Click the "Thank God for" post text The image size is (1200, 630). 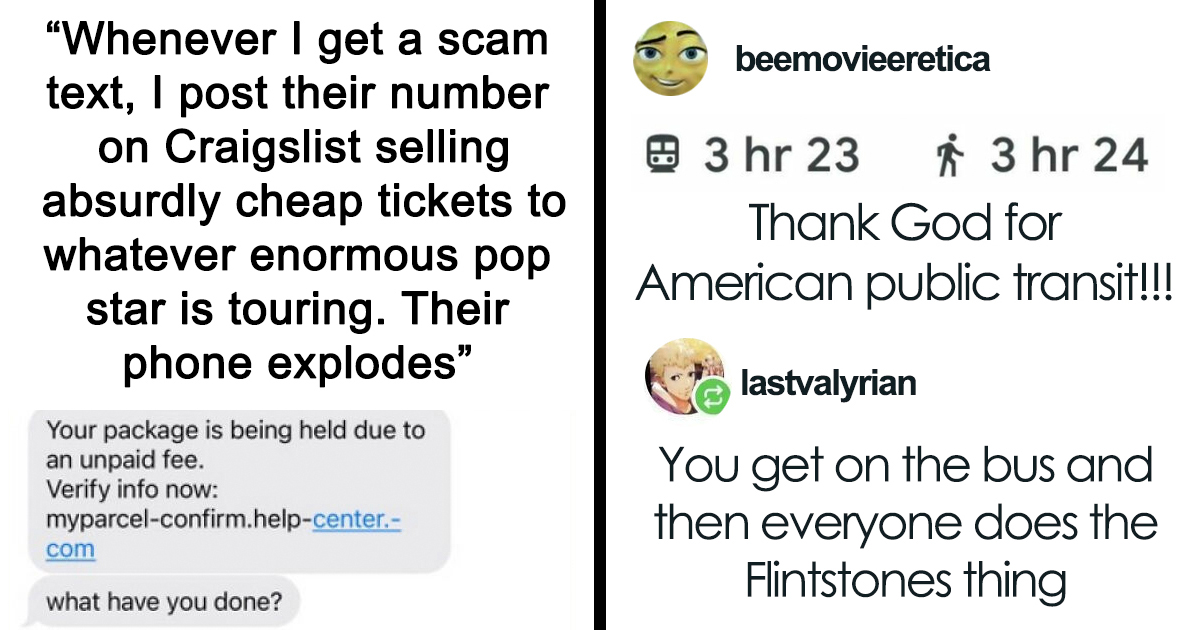point(905,222)
